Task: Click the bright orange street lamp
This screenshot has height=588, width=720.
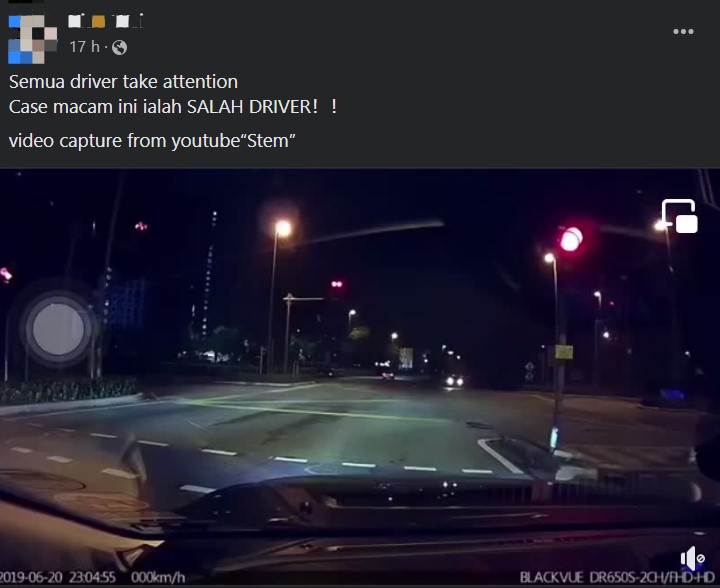Action: tap(283, 228)
